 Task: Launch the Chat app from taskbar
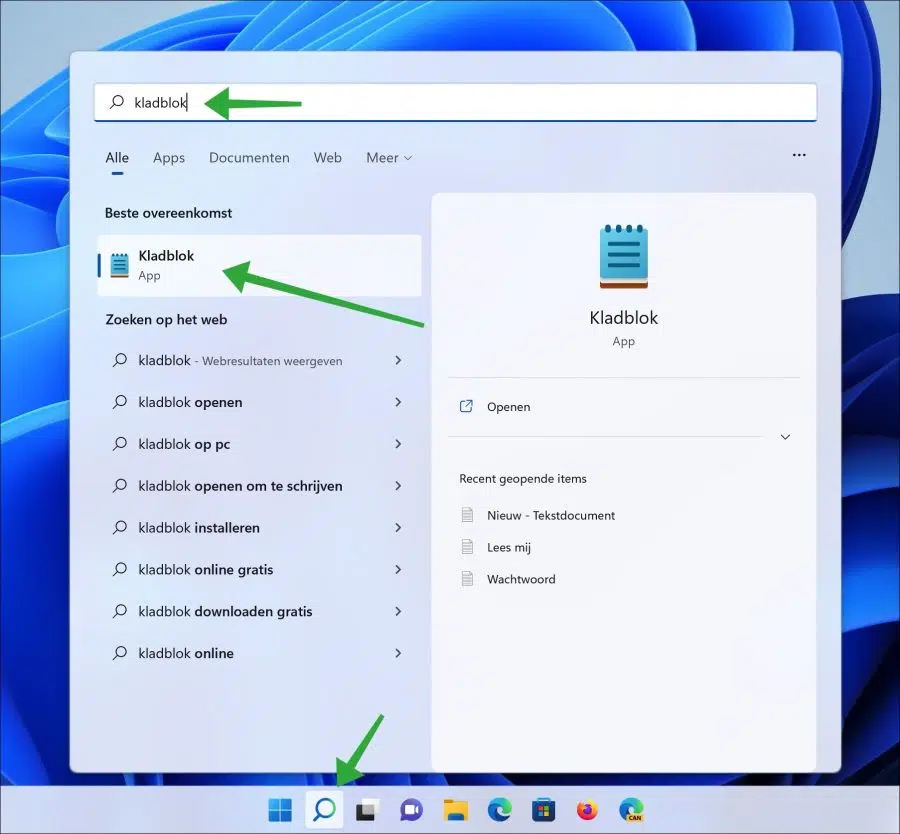point(412,810)
